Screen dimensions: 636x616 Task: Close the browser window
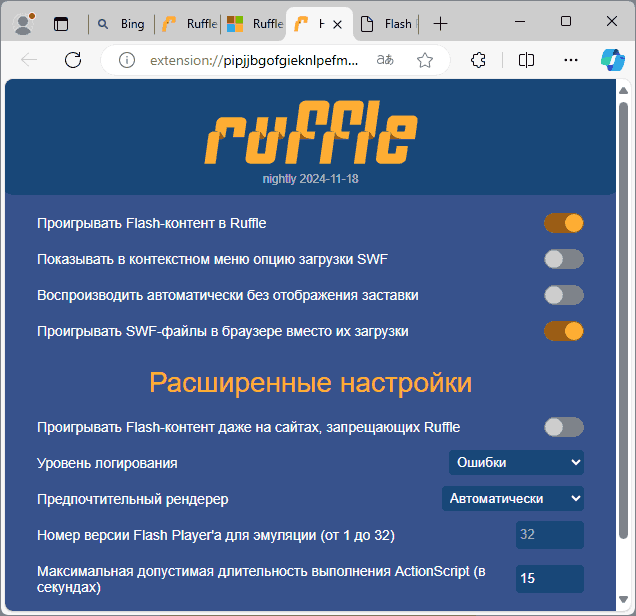point(612,22)
